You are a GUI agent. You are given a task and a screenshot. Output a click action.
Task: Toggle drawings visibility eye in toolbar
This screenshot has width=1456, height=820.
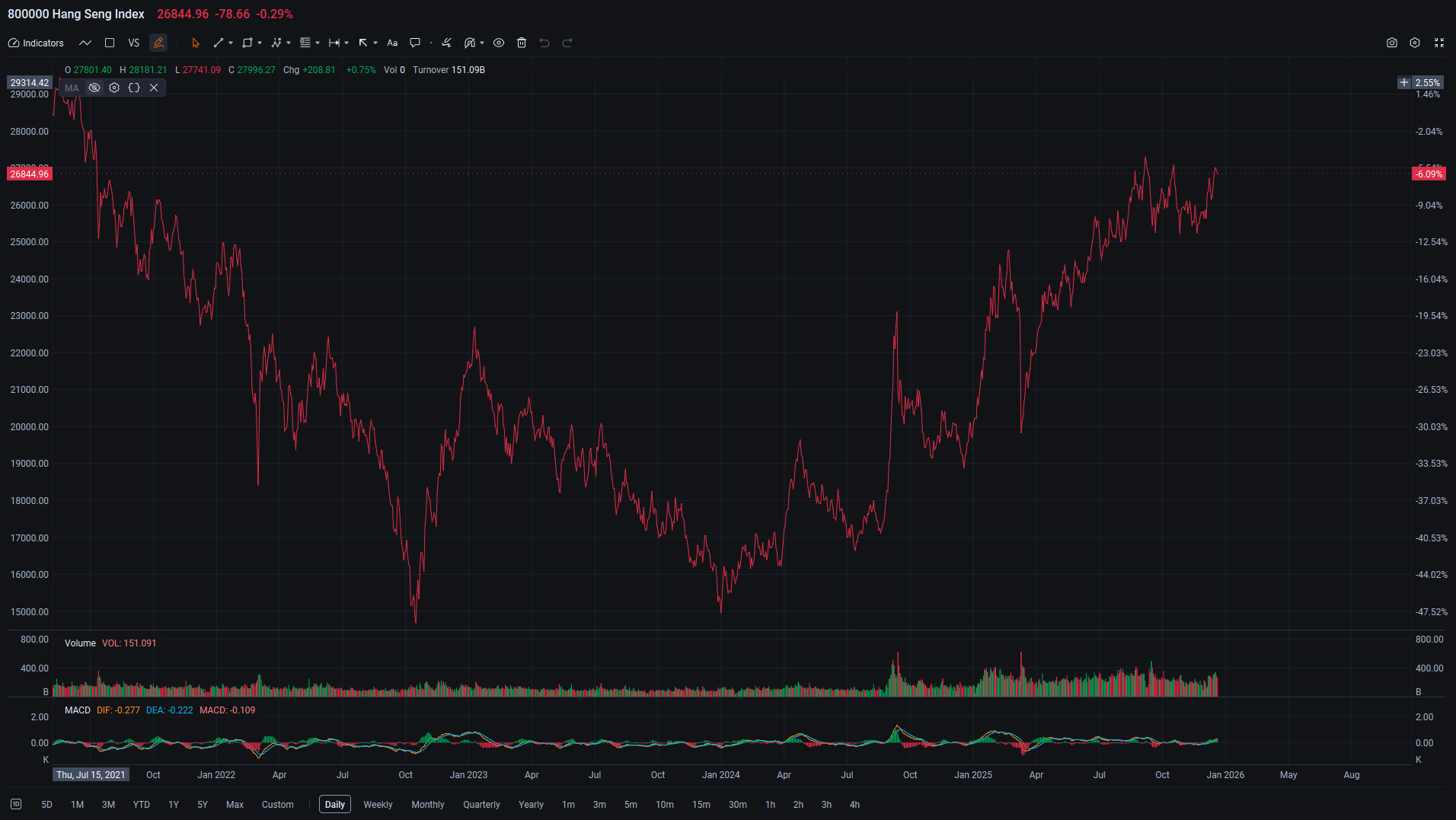[499, 43]
